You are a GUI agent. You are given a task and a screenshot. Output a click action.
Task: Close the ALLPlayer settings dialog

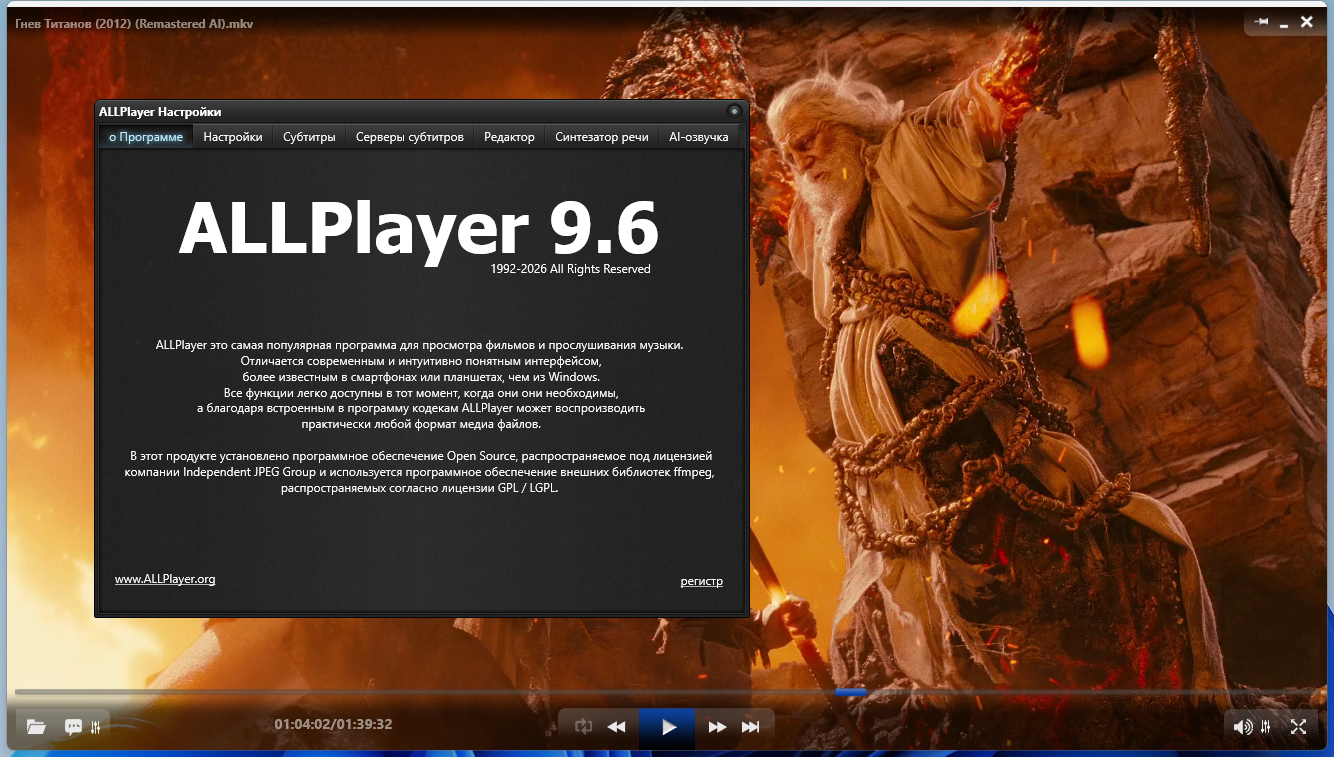pyautogui.click(x=734, y=111)
